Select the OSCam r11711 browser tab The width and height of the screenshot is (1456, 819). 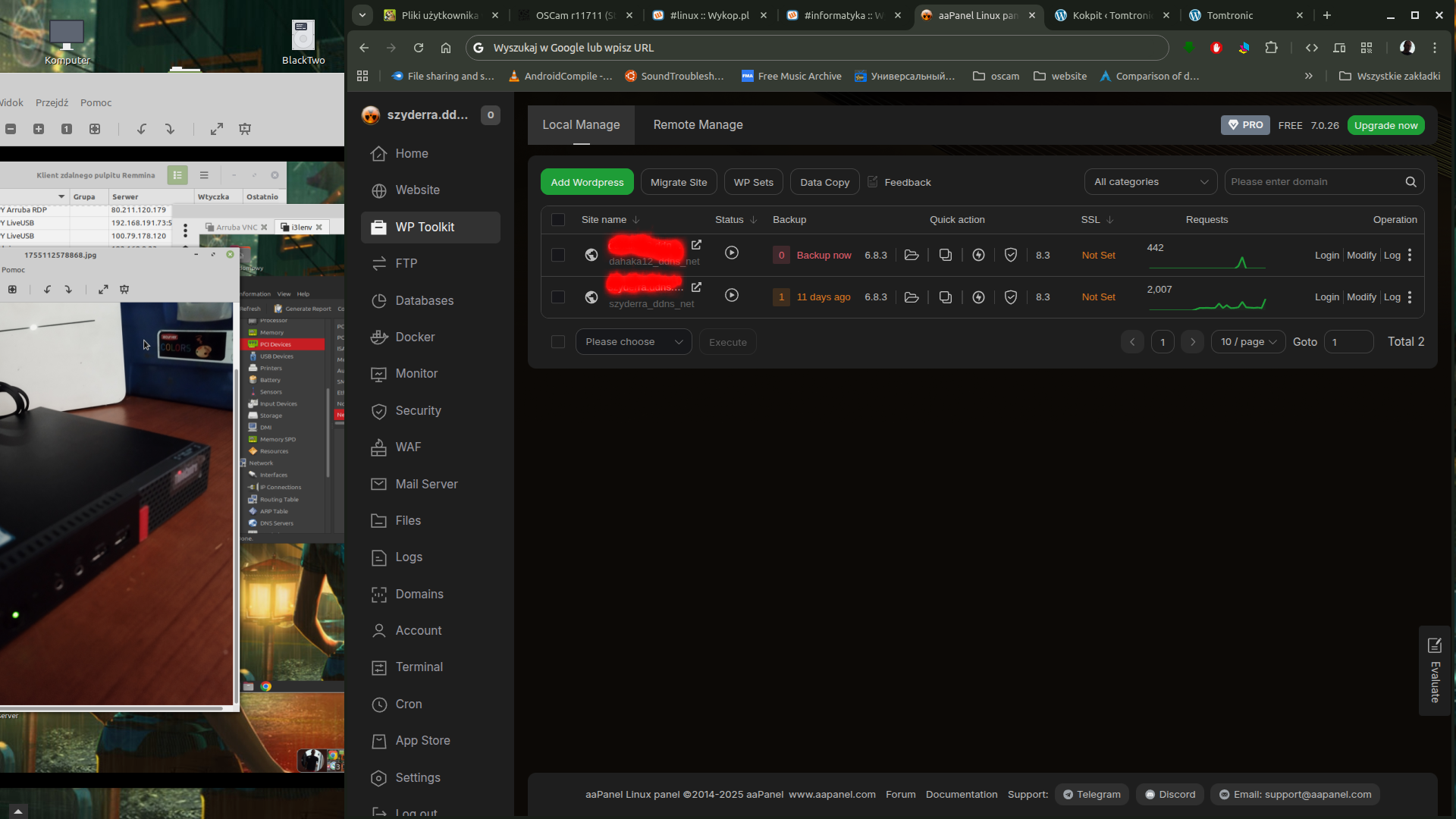point(575,15)
